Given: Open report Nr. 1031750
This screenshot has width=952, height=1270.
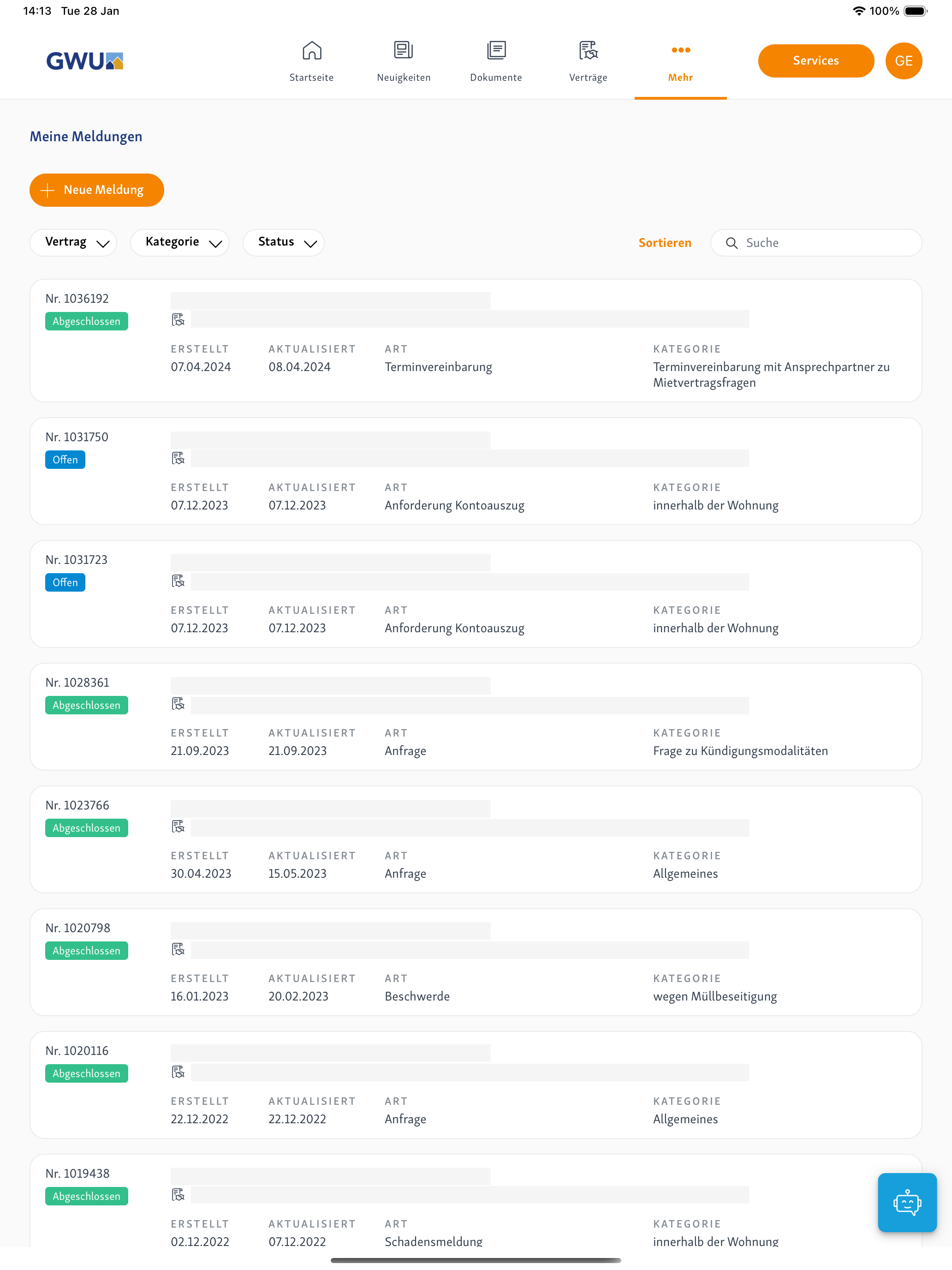Looking at the screenshot, I should (x=476, y=471).
